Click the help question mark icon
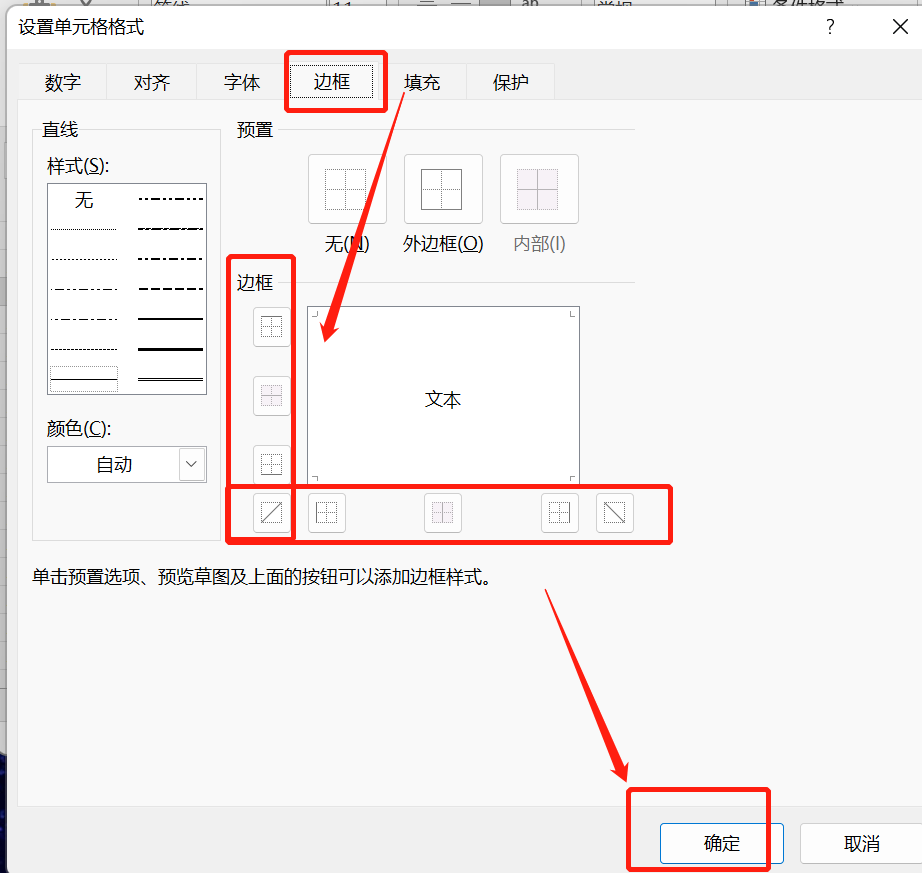Viewport: 922px width, 873px height. coord(830,26)
